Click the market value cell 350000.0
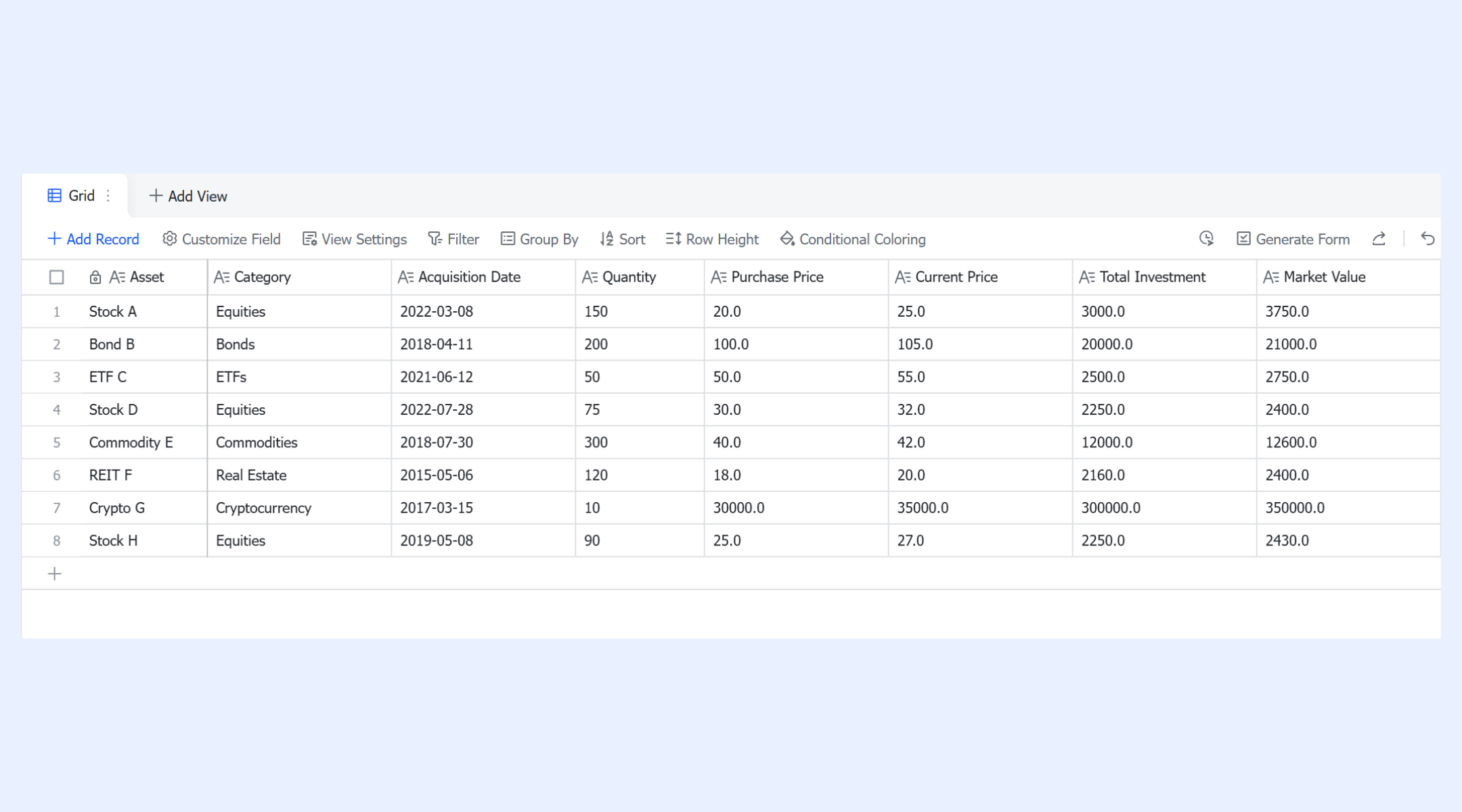The image size is (1462, 812). click(1348, 508)
